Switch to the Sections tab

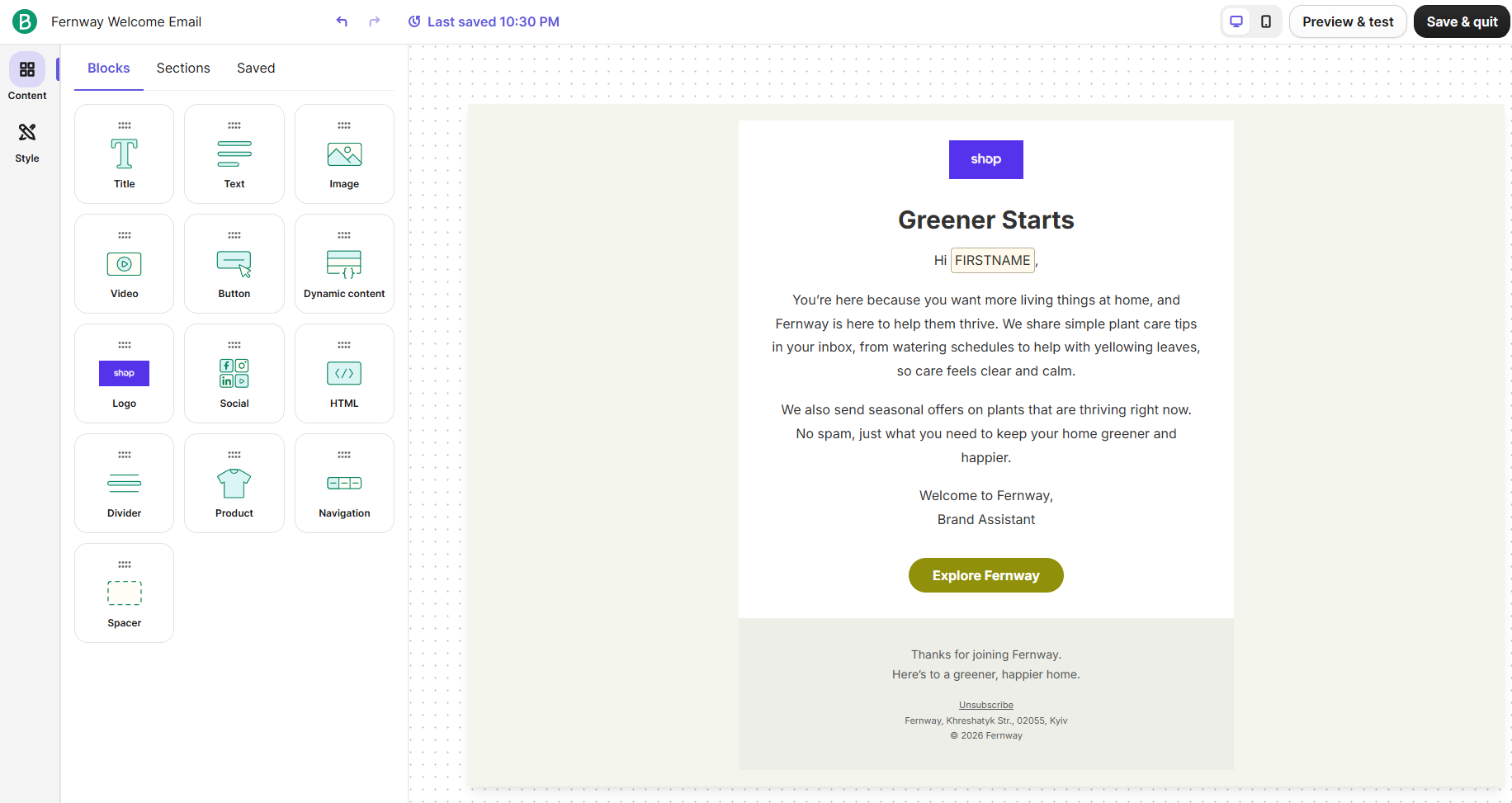[x=183, y=68]
